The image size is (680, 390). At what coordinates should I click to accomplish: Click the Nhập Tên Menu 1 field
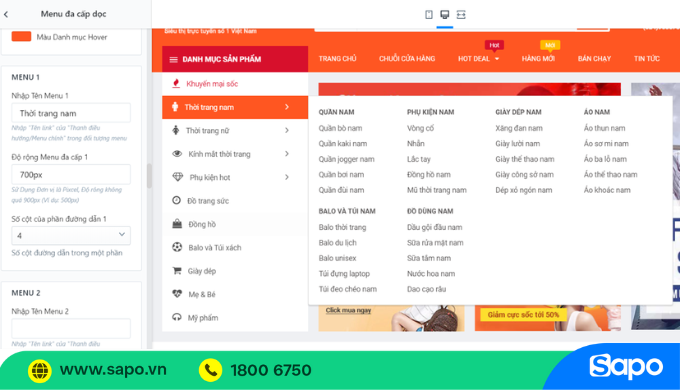click(71, 113)
